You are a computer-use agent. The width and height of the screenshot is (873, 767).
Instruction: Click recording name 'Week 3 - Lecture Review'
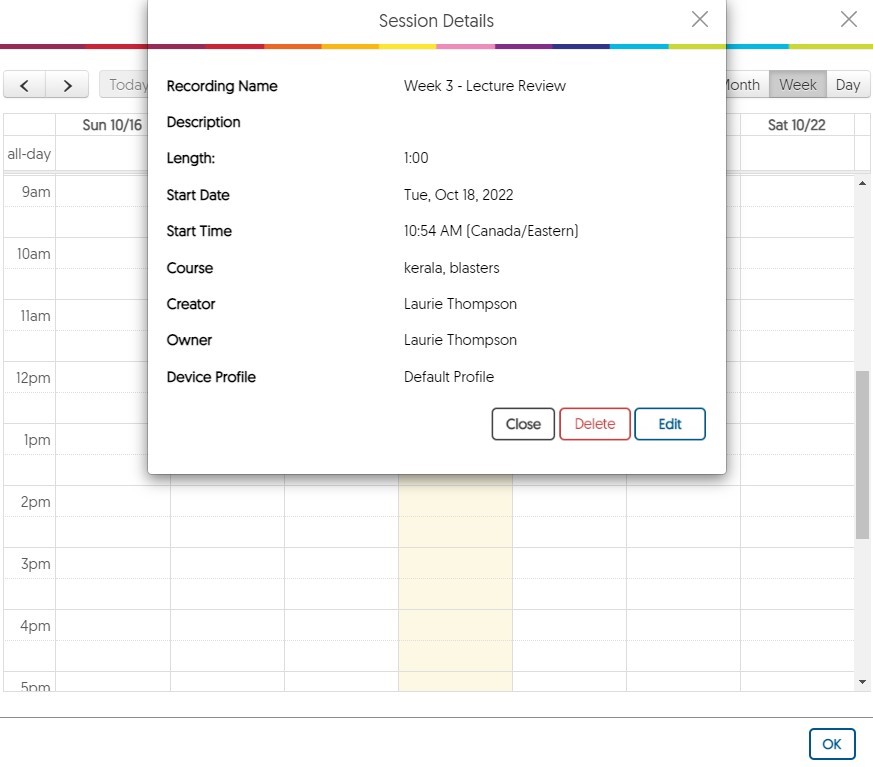click(x=484, y=86)
